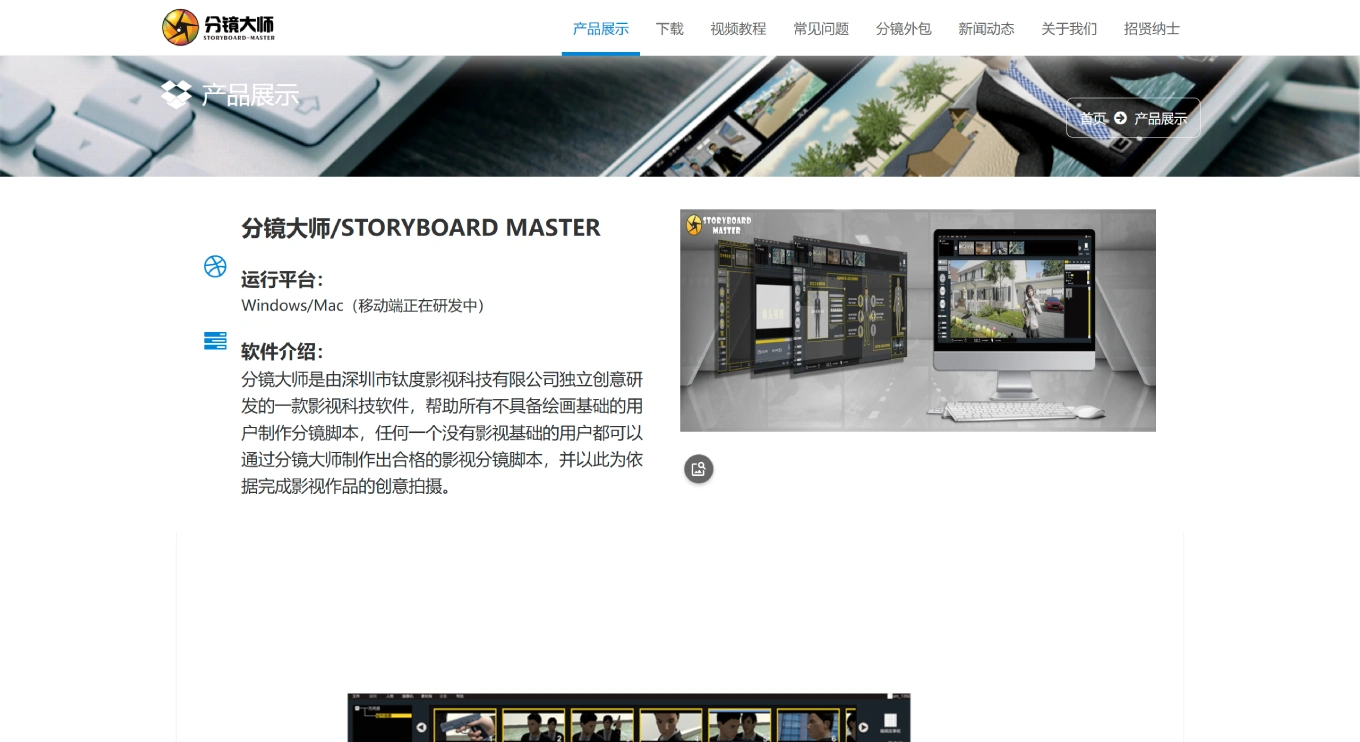Open the 产品展示 nav tab
This screenshot has height=742, width=1360.
601,28
